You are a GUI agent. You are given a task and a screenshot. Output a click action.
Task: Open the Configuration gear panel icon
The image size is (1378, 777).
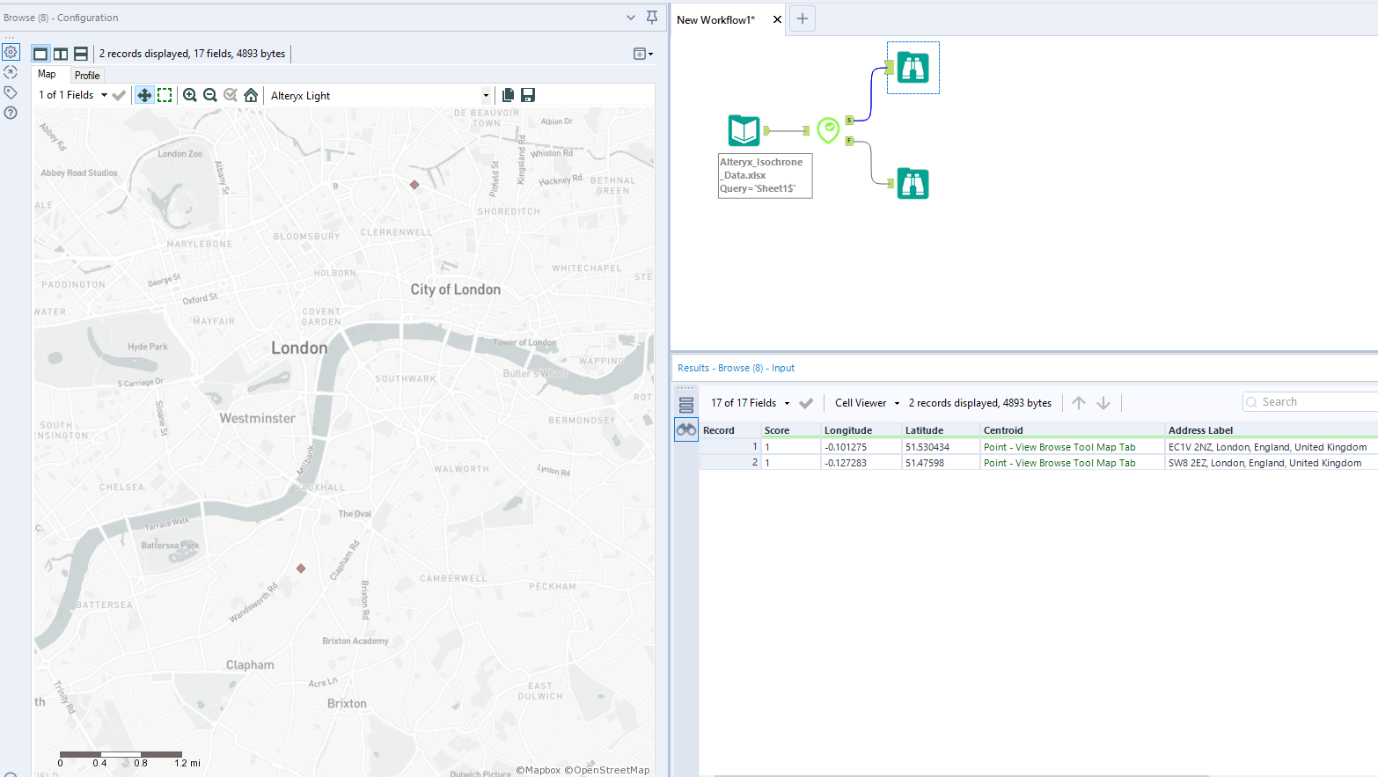click(x=10, y=51)
